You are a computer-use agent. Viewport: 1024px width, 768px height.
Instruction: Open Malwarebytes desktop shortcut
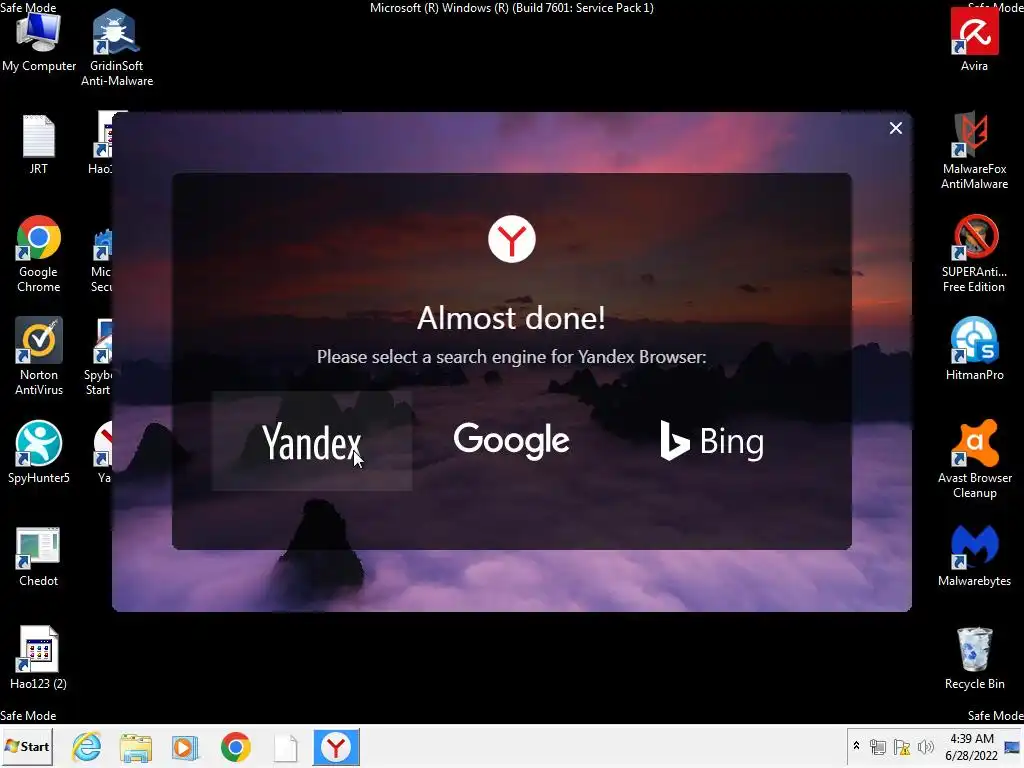point(974,556)
